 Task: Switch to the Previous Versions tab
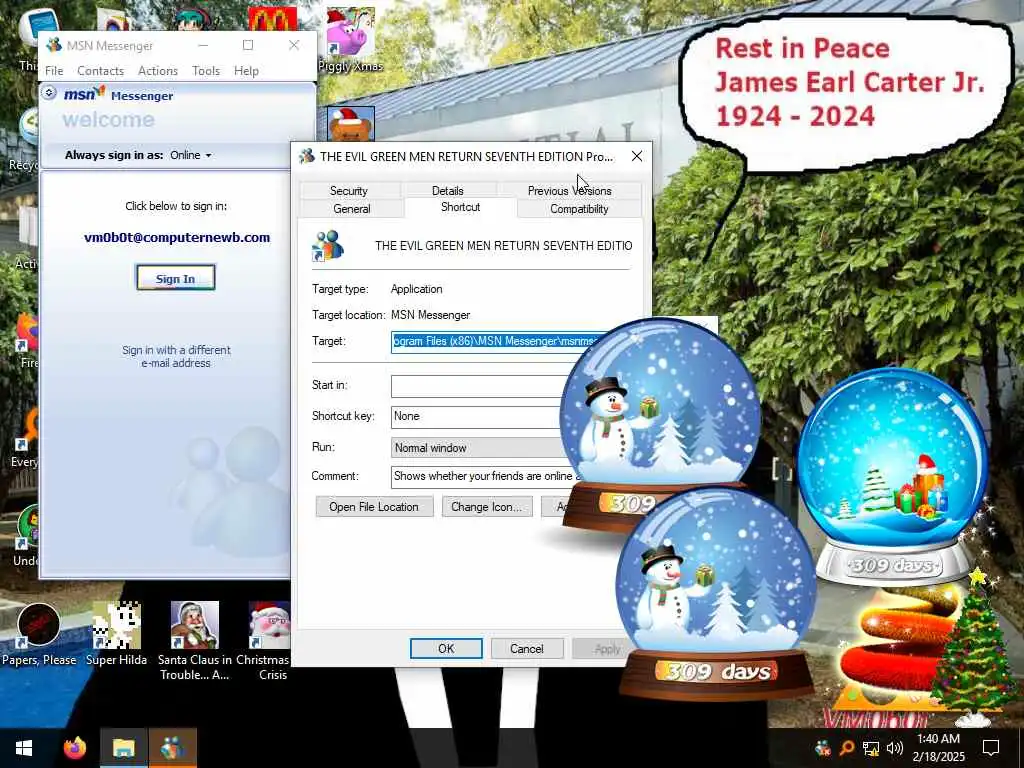pos(569,191)
